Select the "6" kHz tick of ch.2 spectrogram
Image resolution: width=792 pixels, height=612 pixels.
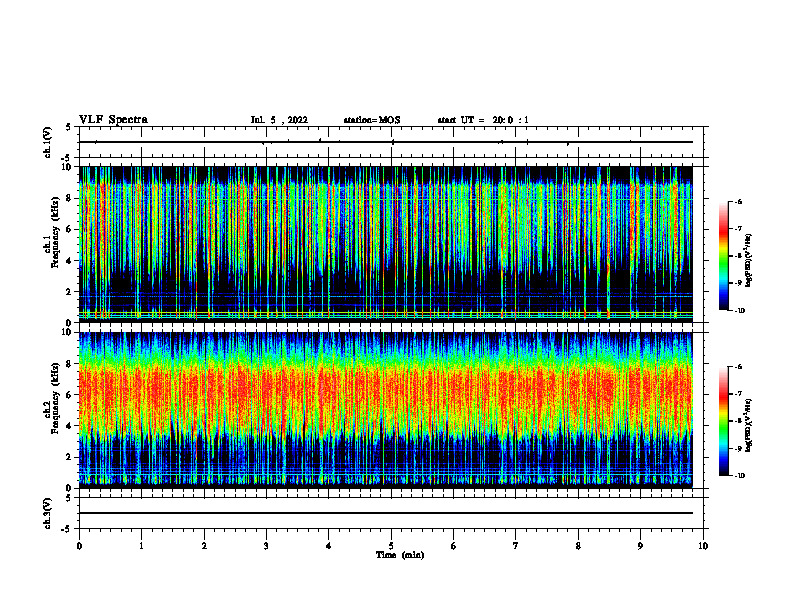(x=70, y=395)
